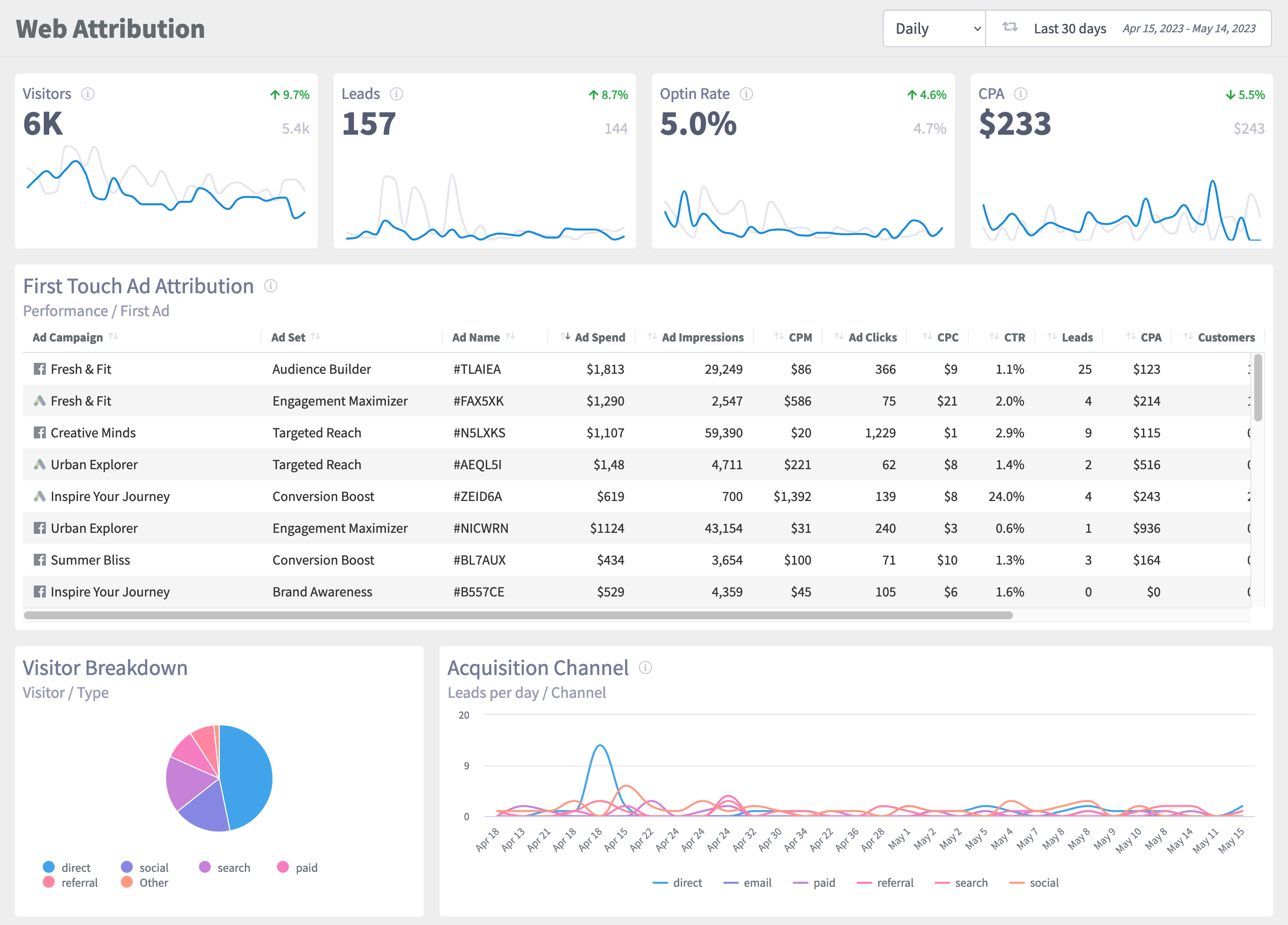Click sort arrows icon before CTR
Viewport: 1288px width, 925px height.
pyautogui.click(x=994, y=336)
